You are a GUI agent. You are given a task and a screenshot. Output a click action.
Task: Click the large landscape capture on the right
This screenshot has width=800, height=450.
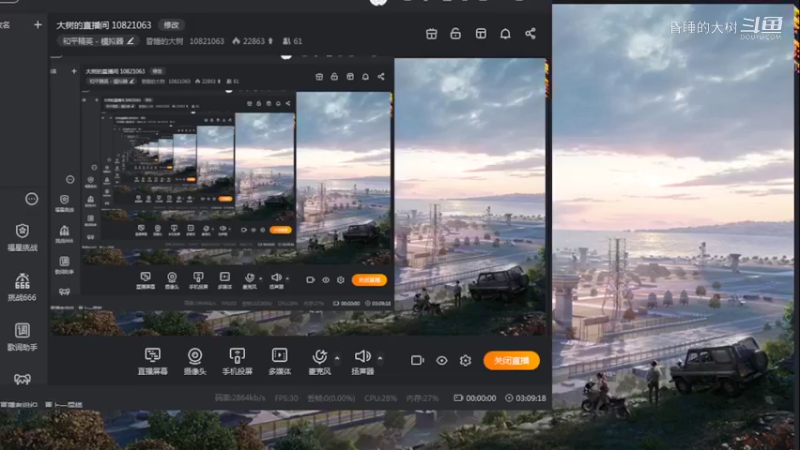pos(673,227)
